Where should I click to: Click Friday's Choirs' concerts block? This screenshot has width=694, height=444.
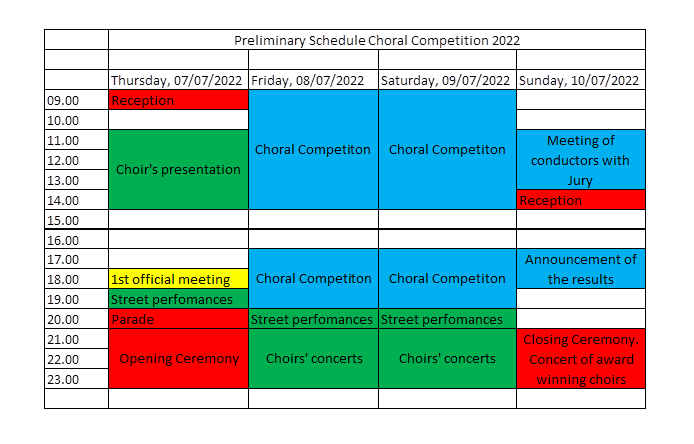313,358
